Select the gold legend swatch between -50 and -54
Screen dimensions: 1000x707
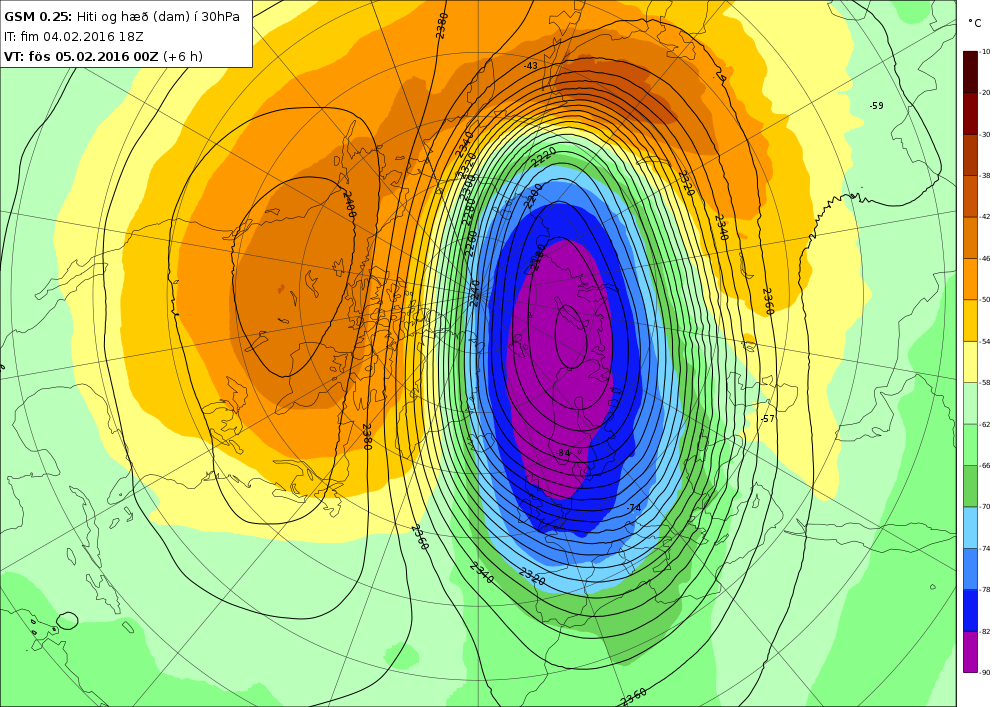click(x=970, y=320)
